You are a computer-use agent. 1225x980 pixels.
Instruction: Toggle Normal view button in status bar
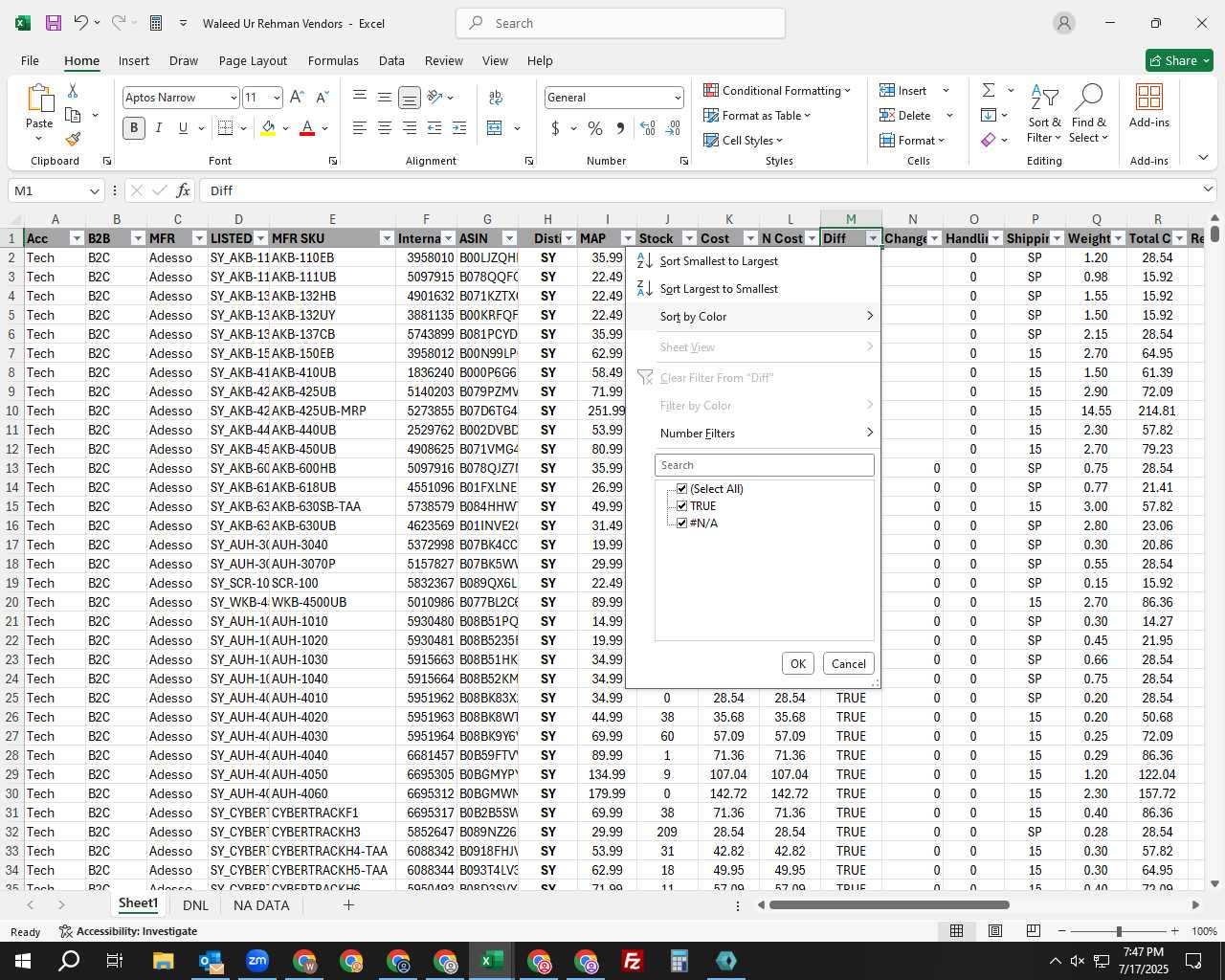[956, 930]
